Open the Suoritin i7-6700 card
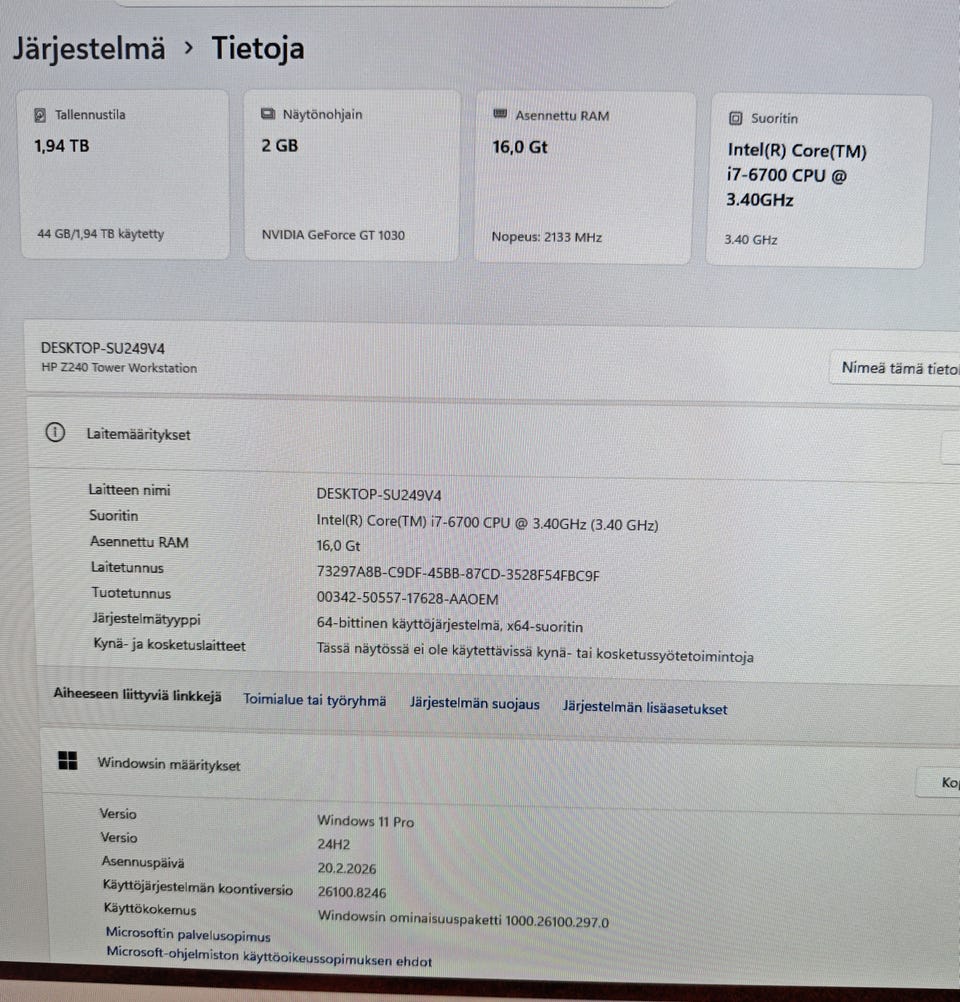 (x=817, y=181)
